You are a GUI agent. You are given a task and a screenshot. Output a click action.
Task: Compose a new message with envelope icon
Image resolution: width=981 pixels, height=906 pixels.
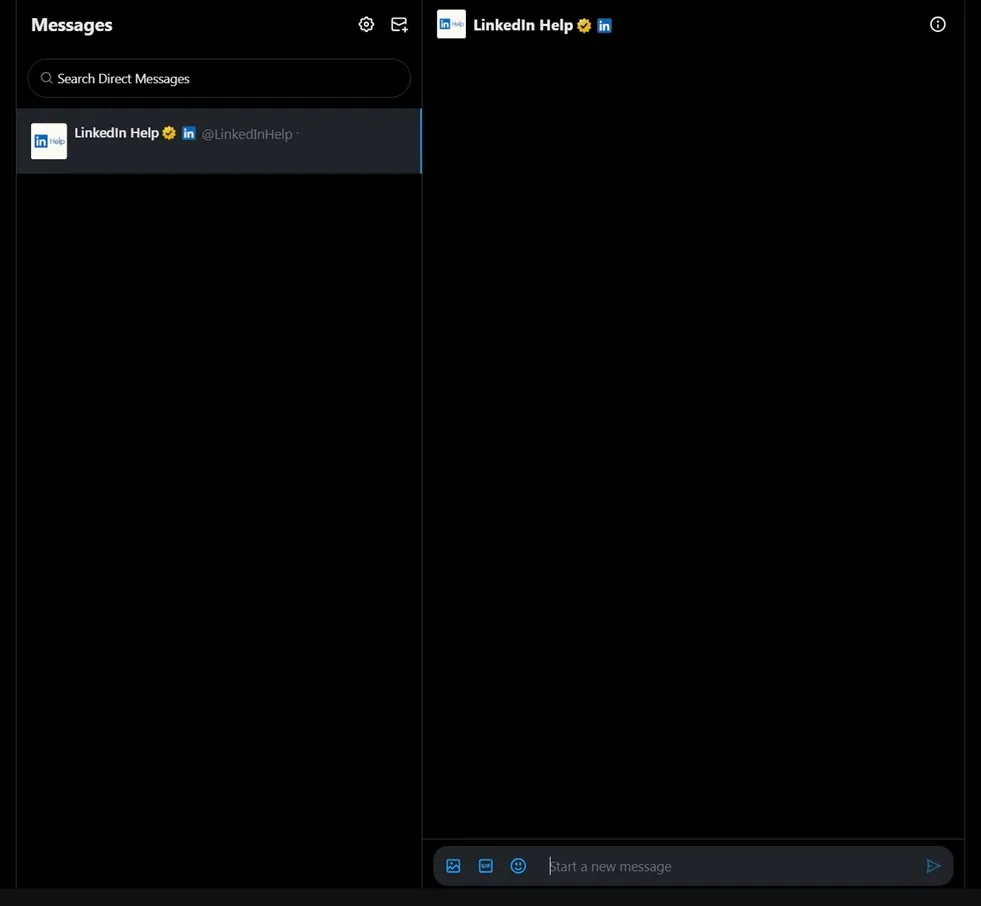pyautogui.click(x=399, y=24)
